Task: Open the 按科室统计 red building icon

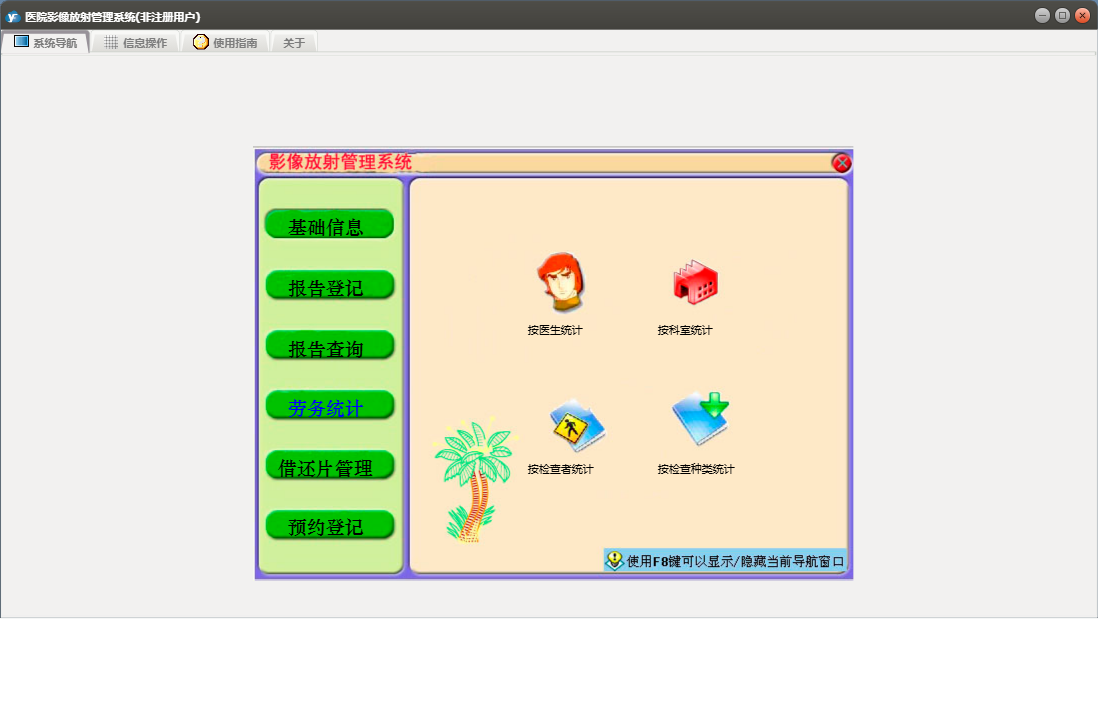Action: tap(695, 283)
